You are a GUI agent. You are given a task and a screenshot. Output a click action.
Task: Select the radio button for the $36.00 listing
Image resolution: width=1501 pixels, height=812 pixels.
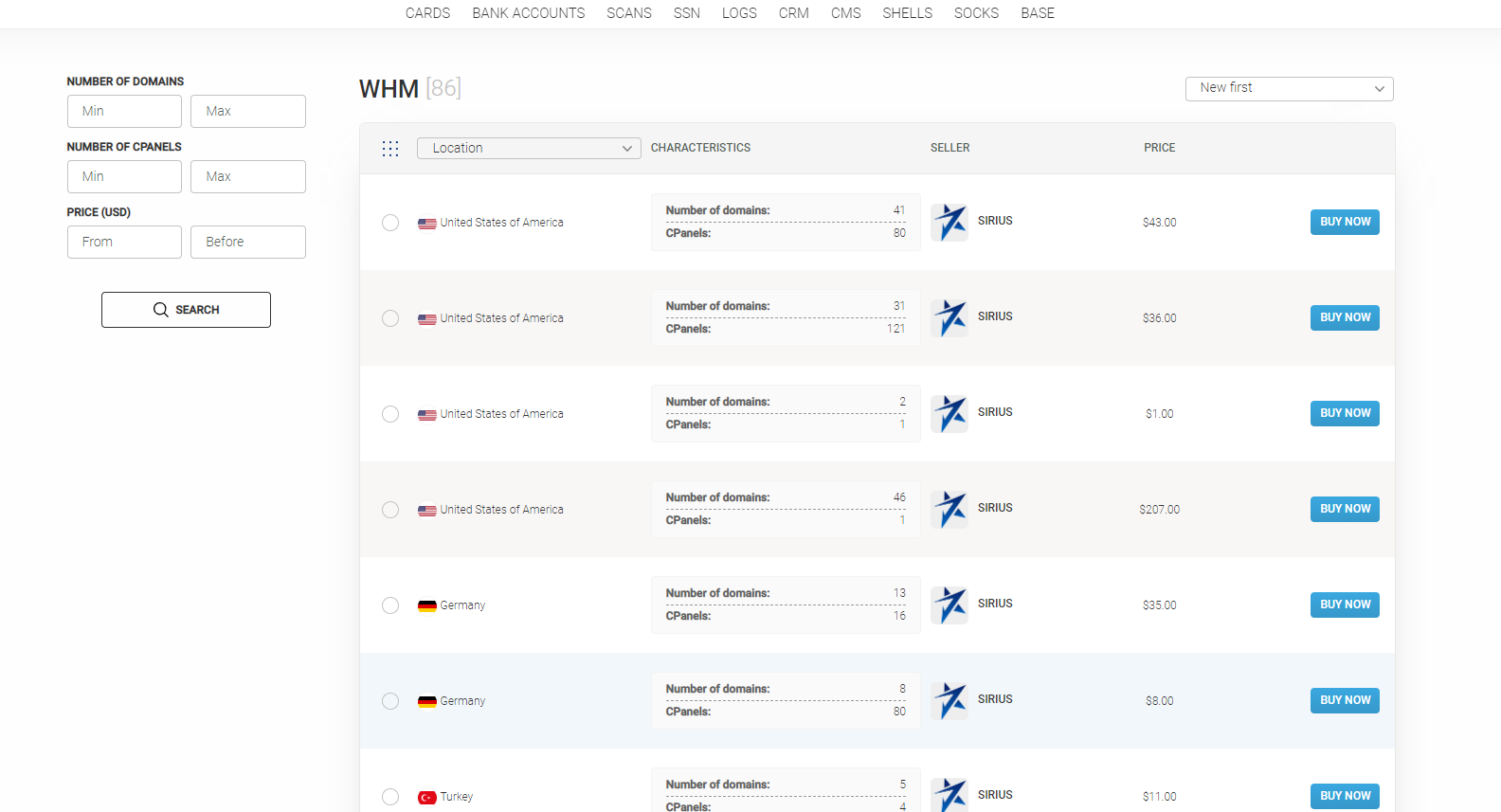coord(390,318)
